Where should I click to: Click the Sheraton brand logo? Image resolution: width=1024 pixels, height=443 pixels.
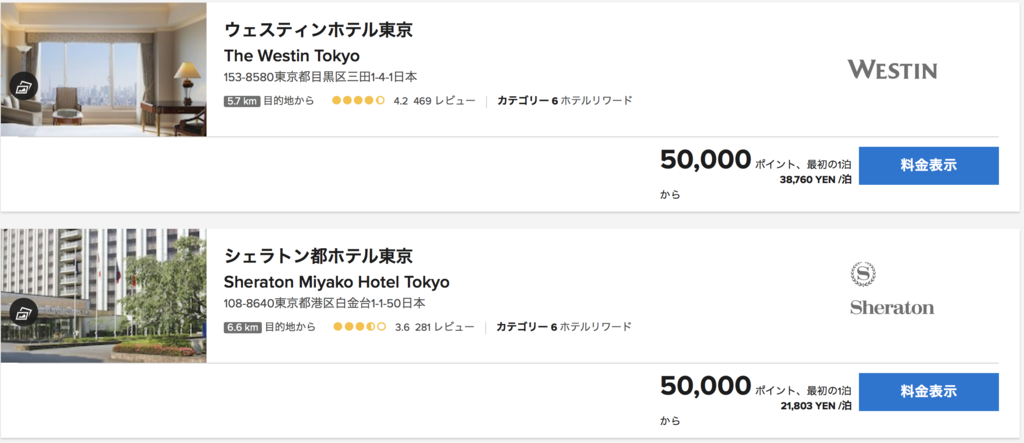coord(892,287)
